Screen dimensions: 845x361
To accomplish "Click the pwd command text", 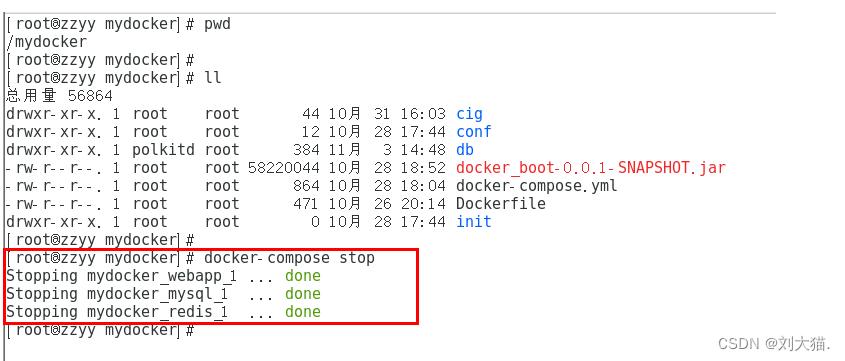I will coord(217,25).
